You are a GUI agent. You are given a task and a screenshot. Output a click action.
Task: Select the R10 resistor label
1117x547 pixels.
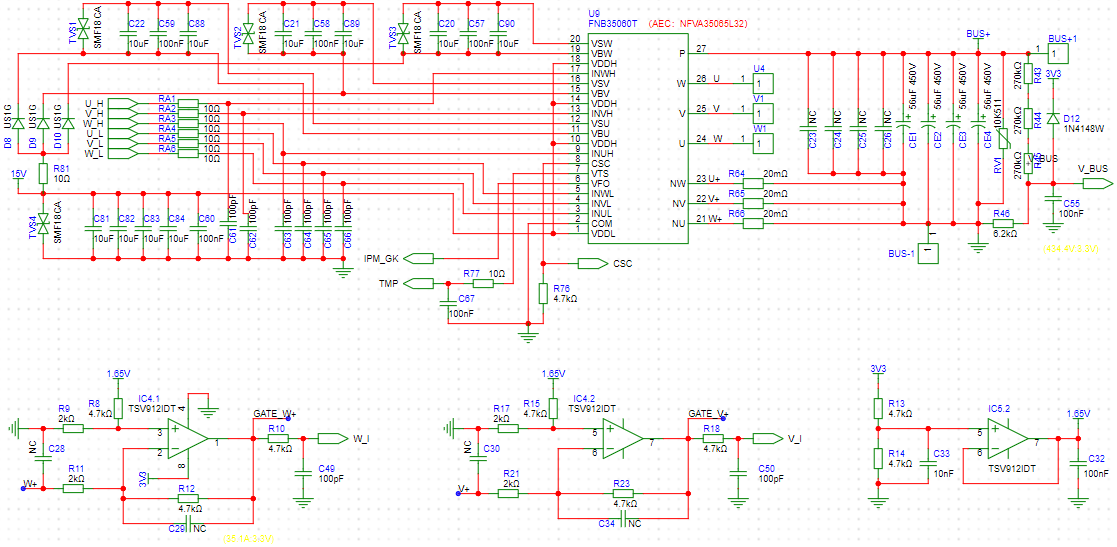(x=276, y=428)
